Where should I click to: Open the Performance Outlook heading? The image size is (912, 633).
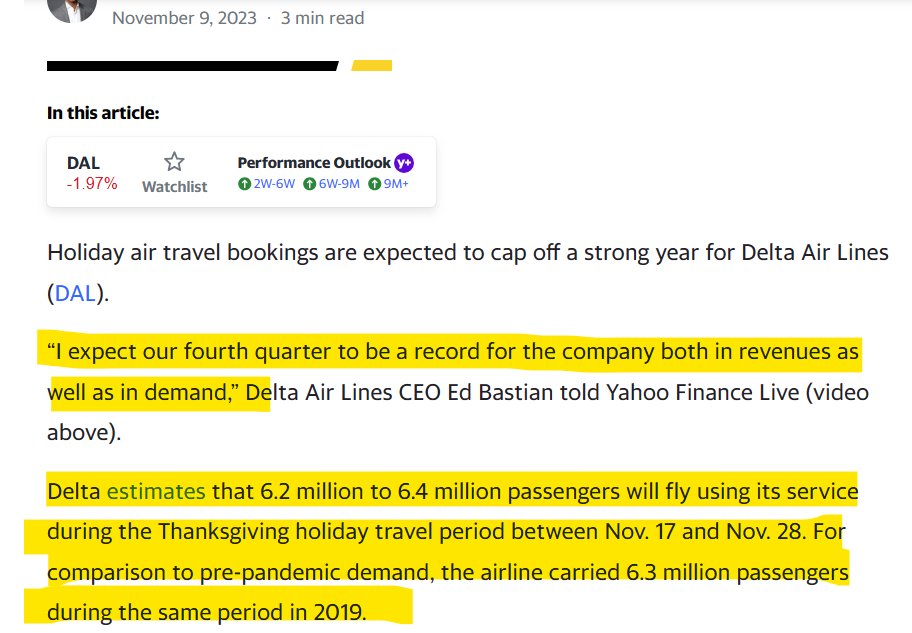(x=314, y=163)
